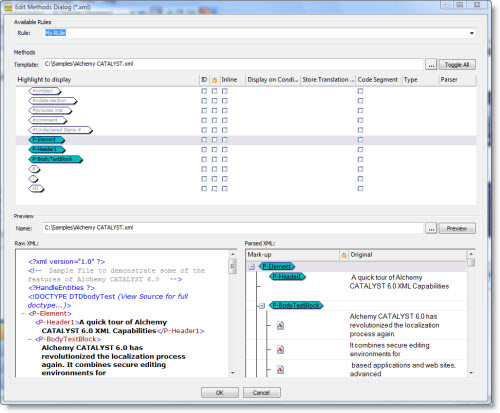Check Code Segment box for #cdata-section

tap(360, 101)
